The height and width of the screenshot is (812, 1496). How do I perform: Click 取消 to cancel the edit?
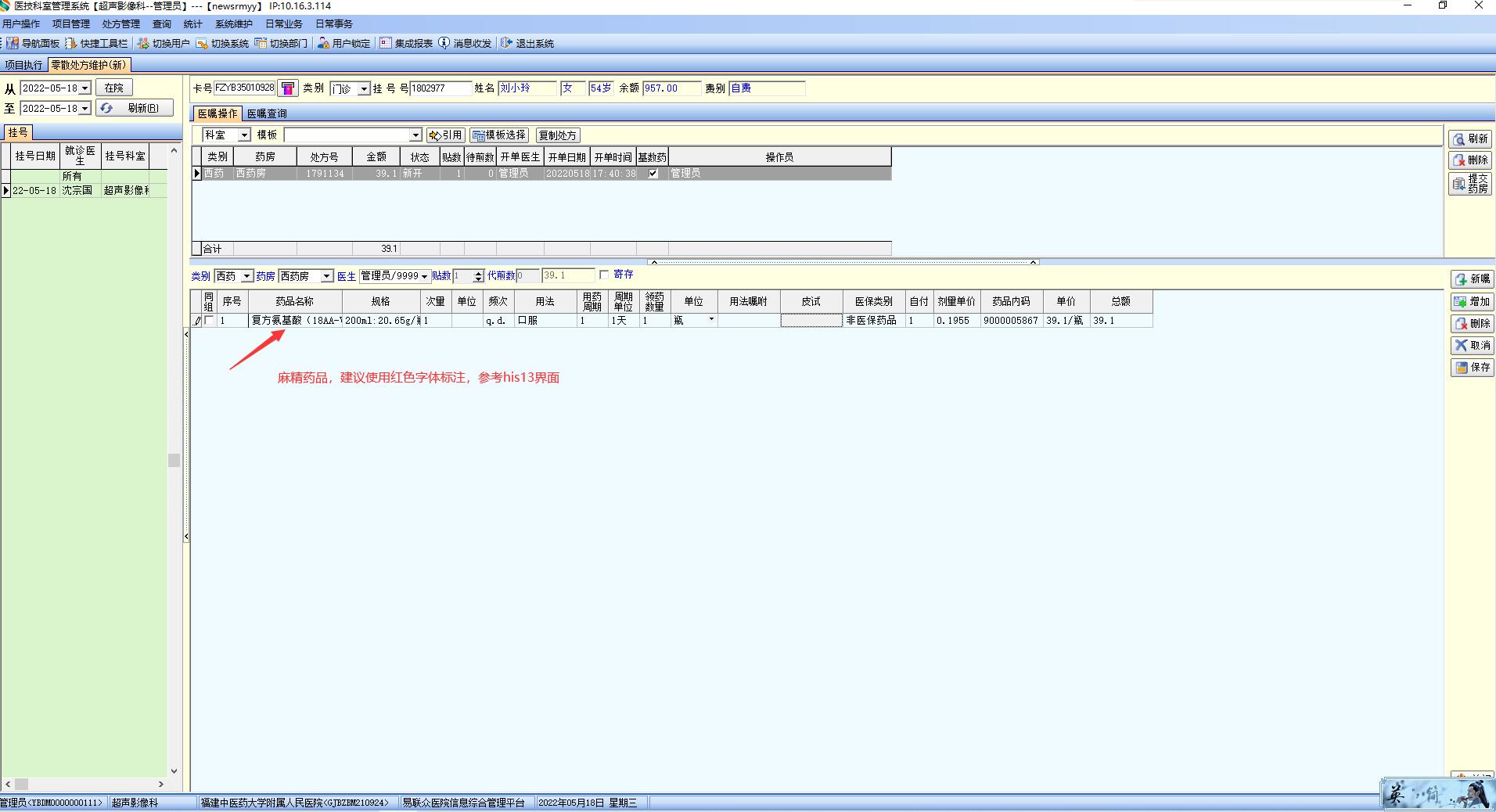pos(1472,345)
